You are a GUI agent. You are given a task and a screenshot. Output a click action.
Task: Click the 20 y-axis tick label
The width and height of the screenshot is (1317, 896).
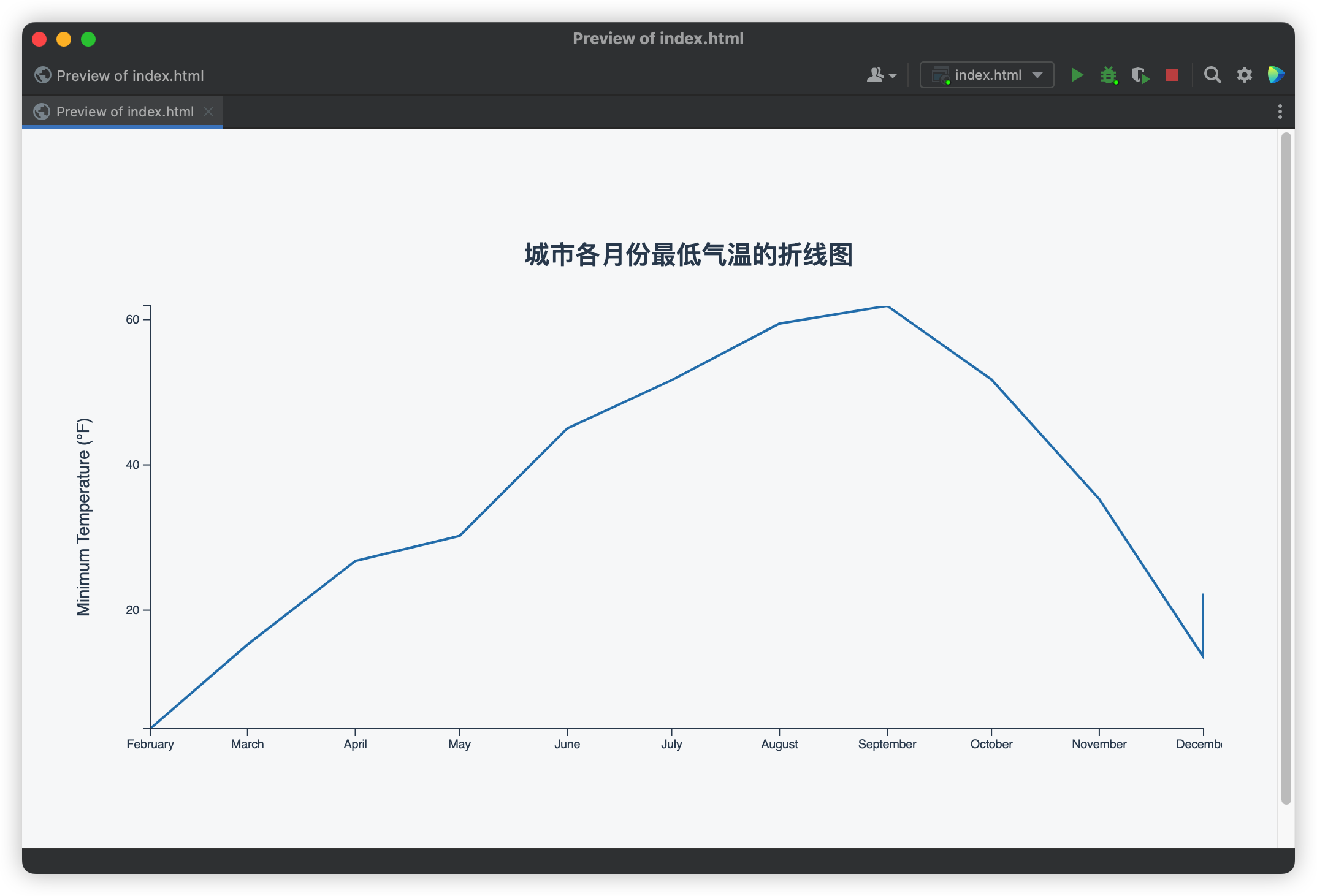(x=132, y=610)
